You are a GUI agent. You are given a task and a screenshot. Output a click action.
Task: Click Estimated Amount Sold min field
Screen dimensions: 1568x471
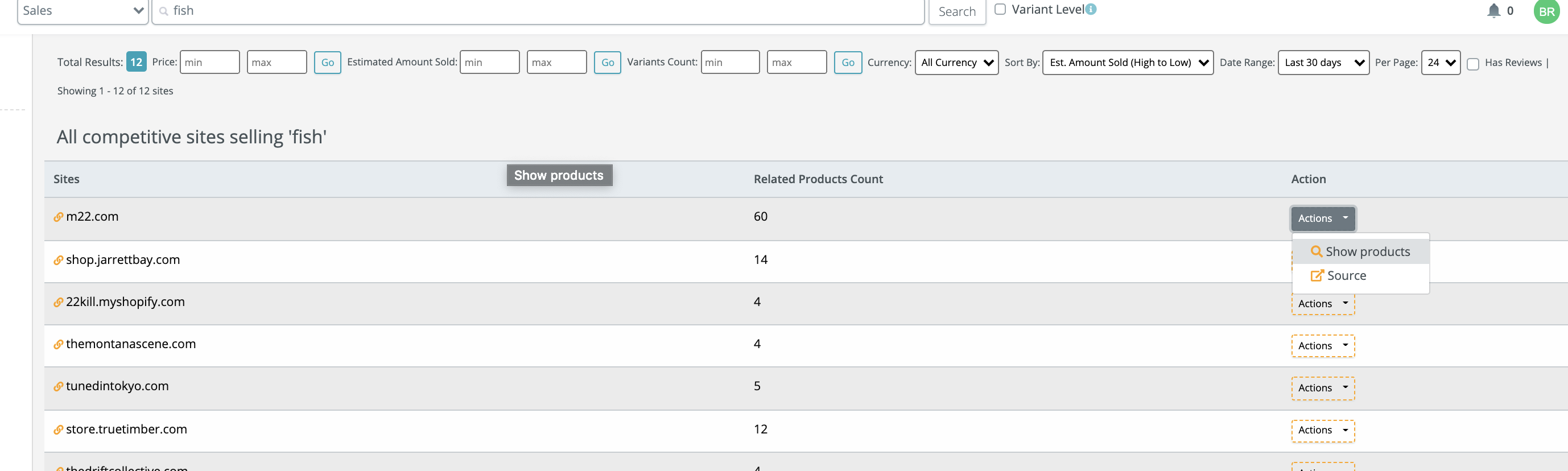tap(490, 63)
